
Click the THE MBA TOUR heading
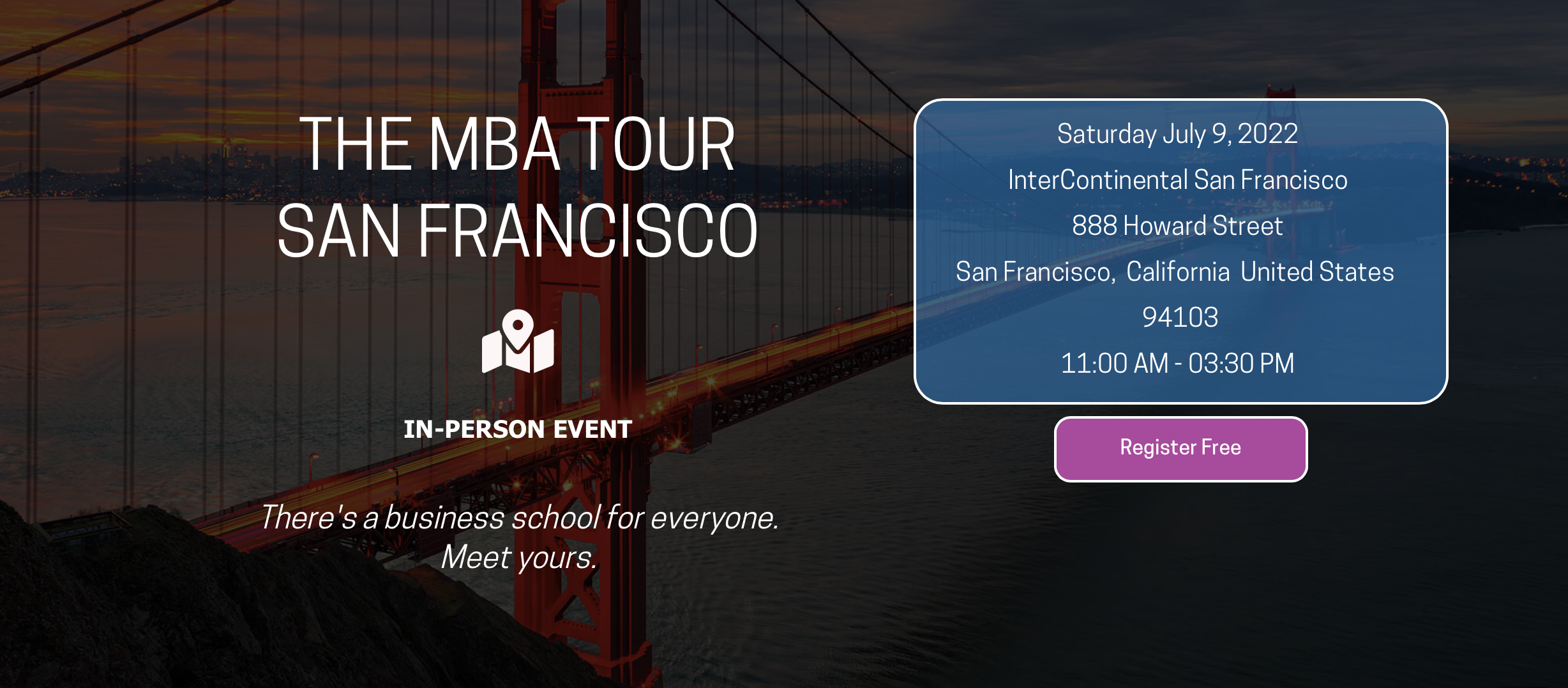pyautogui.click(x=517, y=144)
